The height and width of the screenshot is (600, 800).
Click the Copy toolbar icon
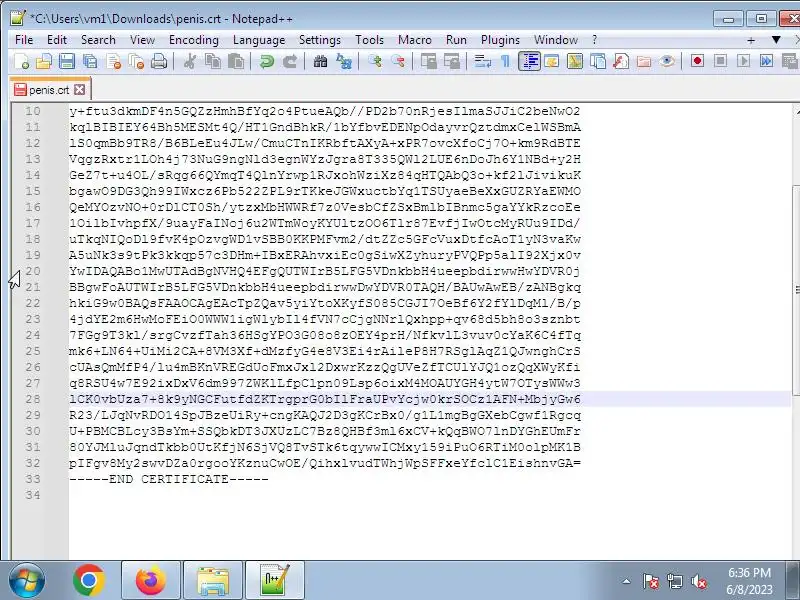213,62
